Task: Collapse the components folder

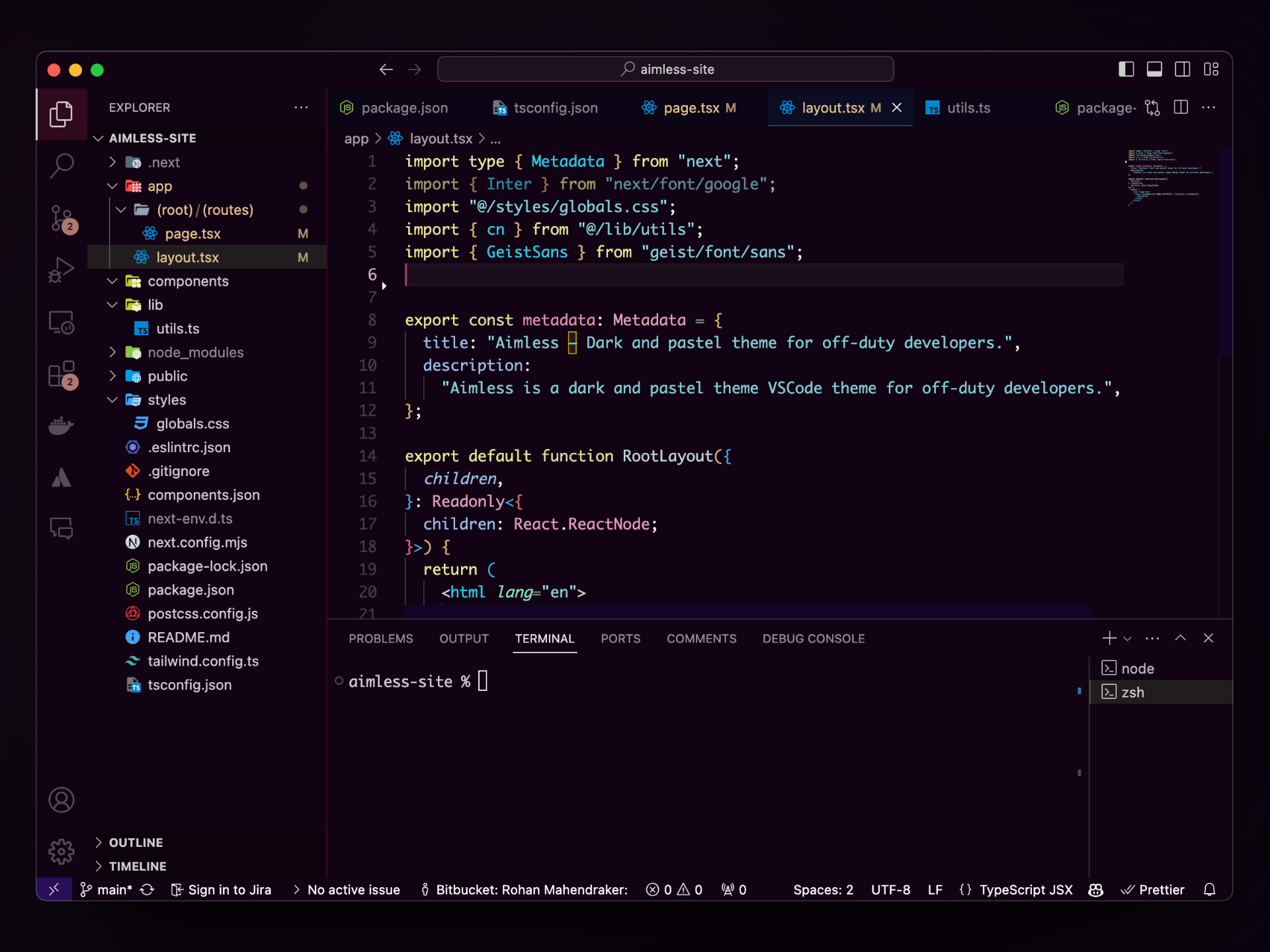Action: [x=112, y=281]
